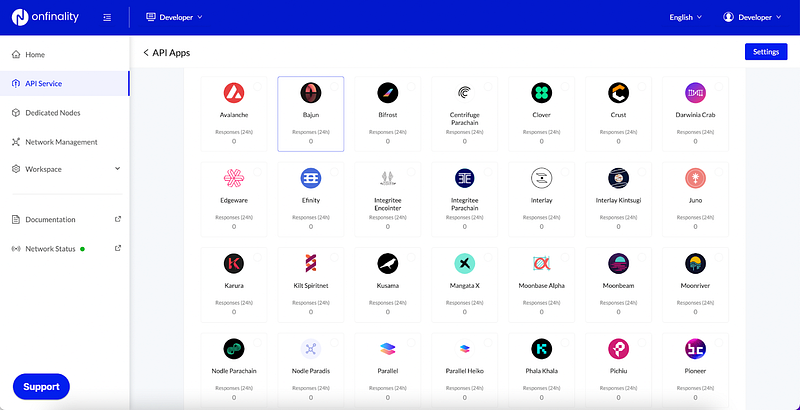Click the Juno network logo
This screenshot has height=410, width=800.
(695, 178)
